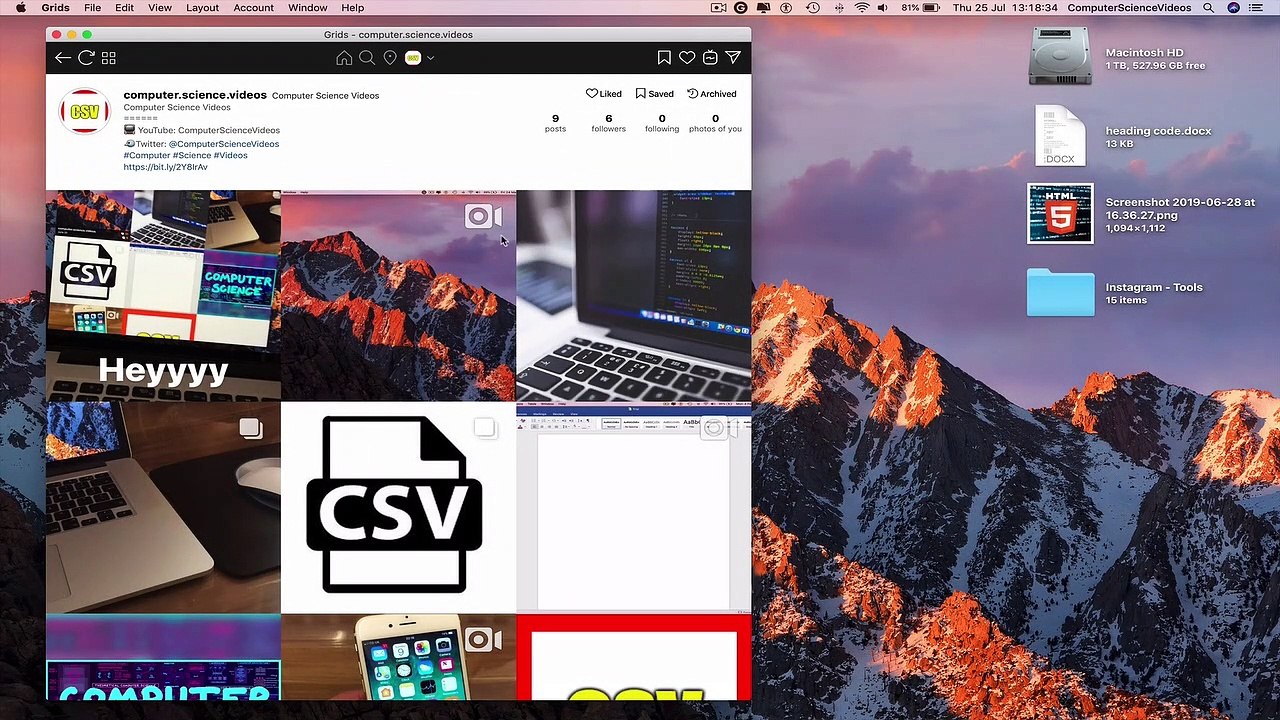Open Siri from the menu bar
The image size is (1280, 720).
click(1233, 8)
